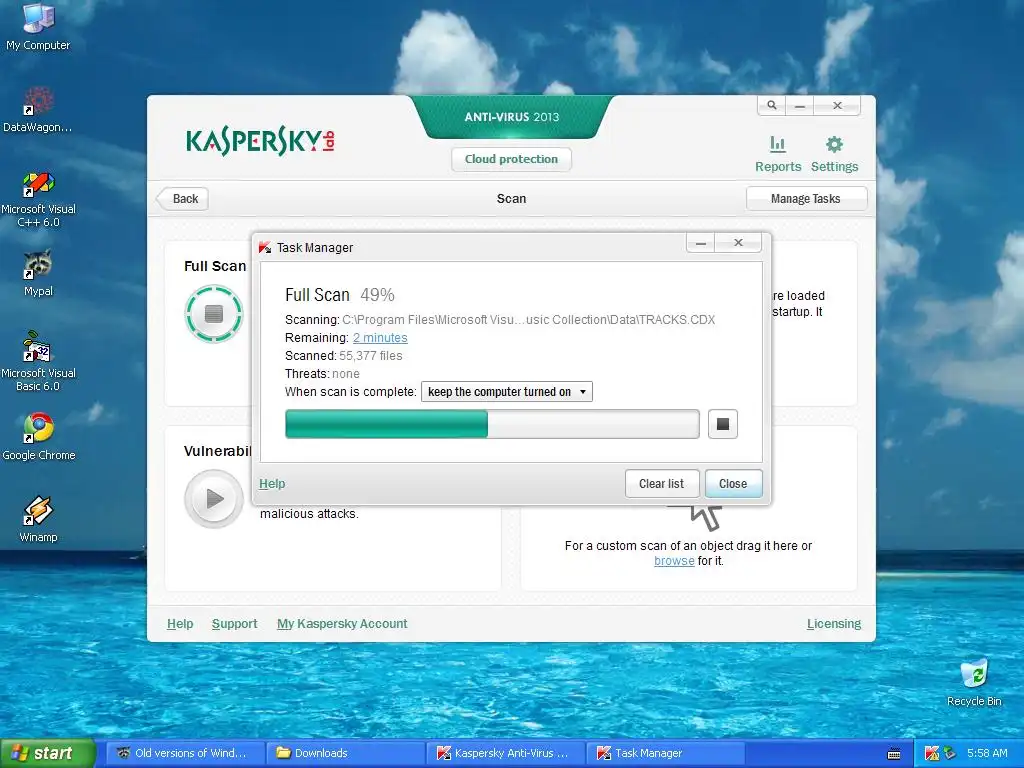Open Help link at Kaspersky footer

click(180, 624)
